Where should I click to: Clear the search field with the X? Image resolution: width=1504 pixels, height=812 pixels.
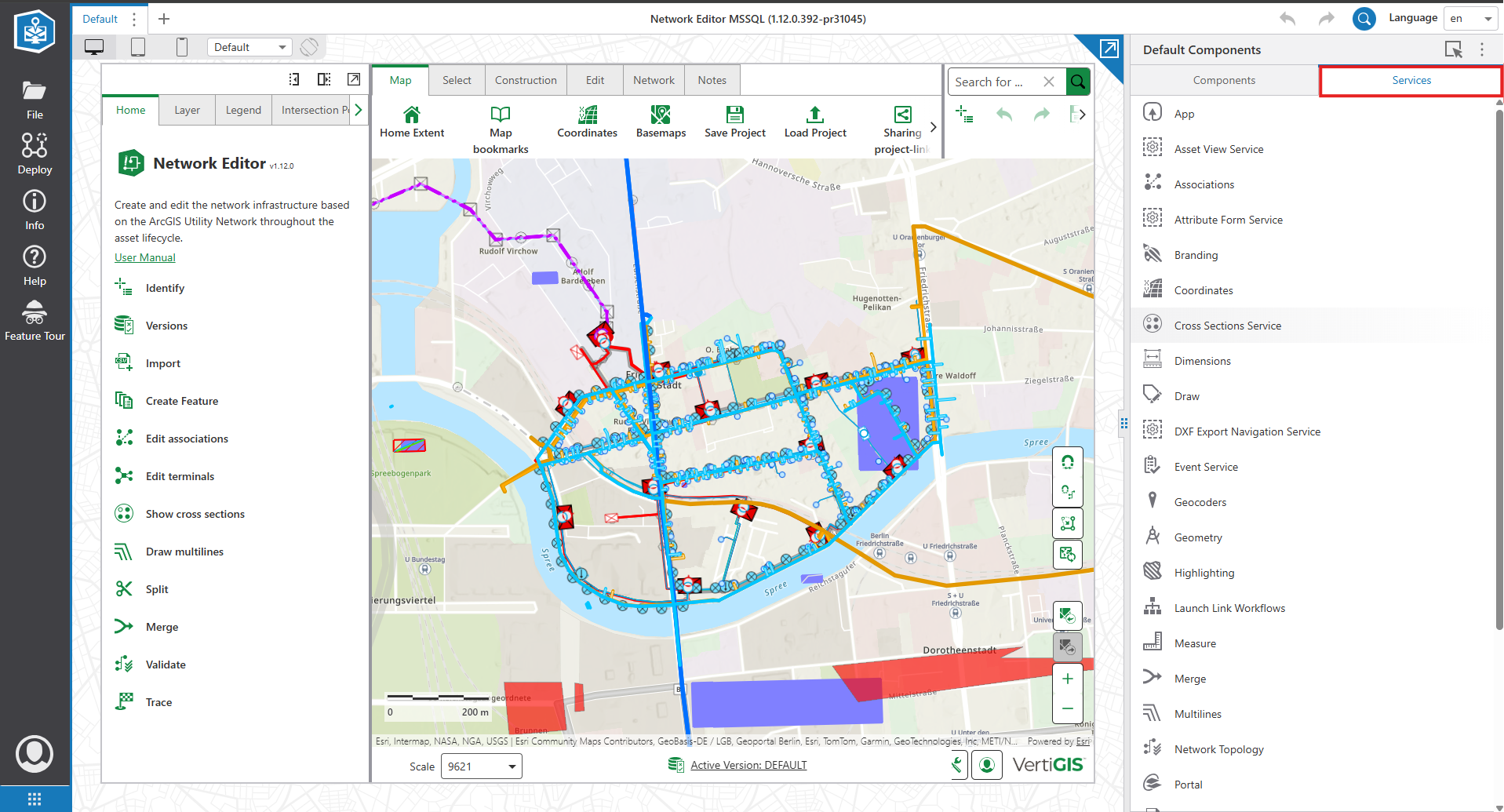tap(1049, 82)
